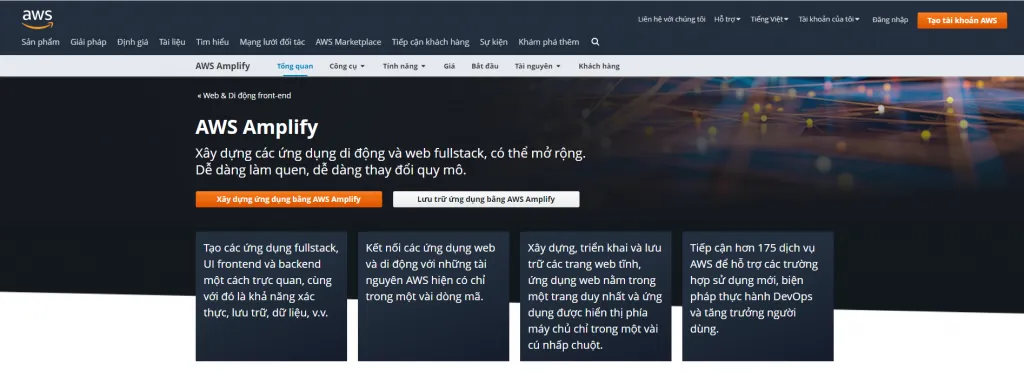Open the Định giá menu
This screenshot has height=385, width=1024.
(133, 42)
